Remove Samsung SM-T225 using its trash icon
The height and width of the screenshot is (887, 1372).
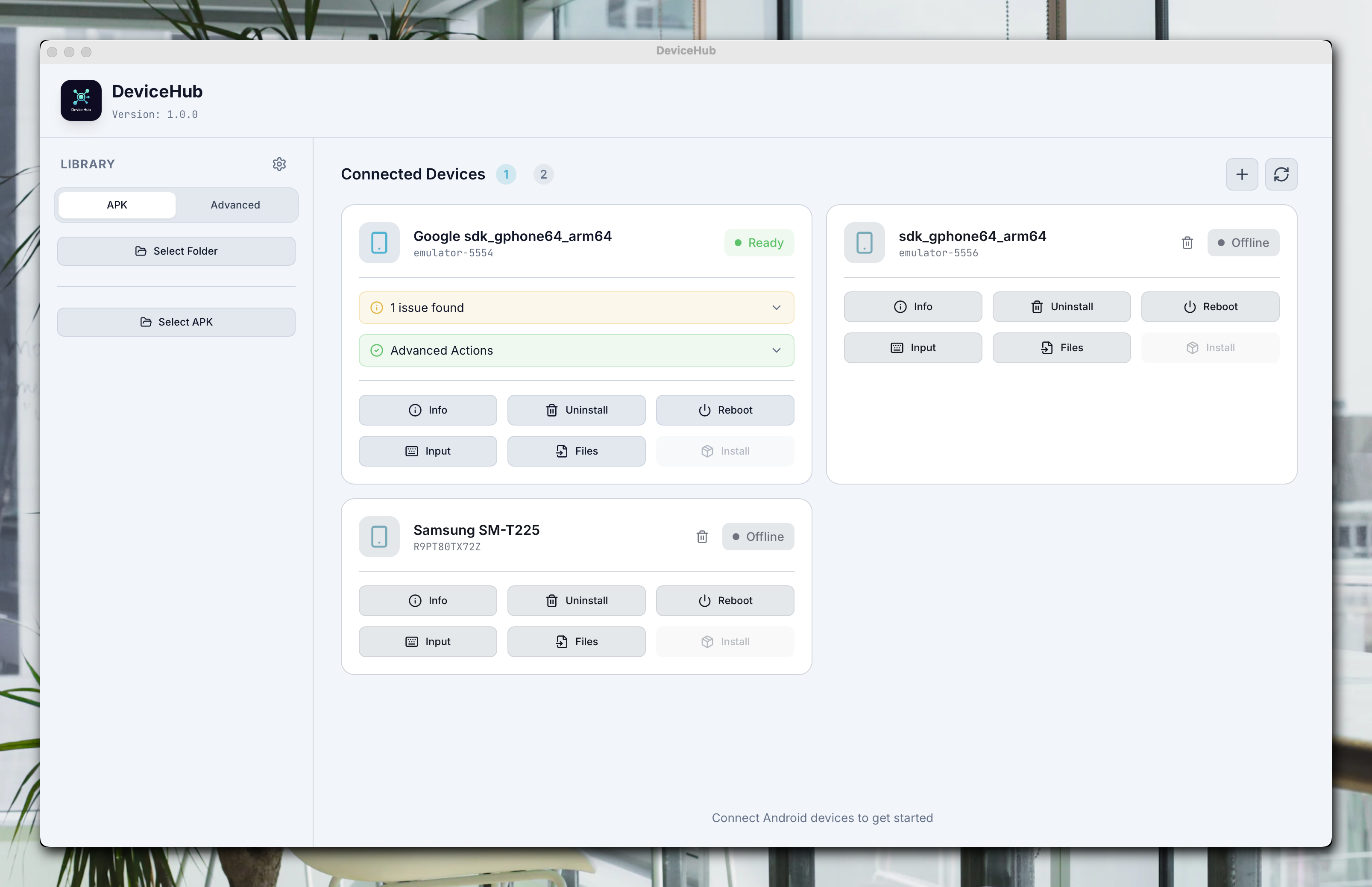(x=702, y=536)
